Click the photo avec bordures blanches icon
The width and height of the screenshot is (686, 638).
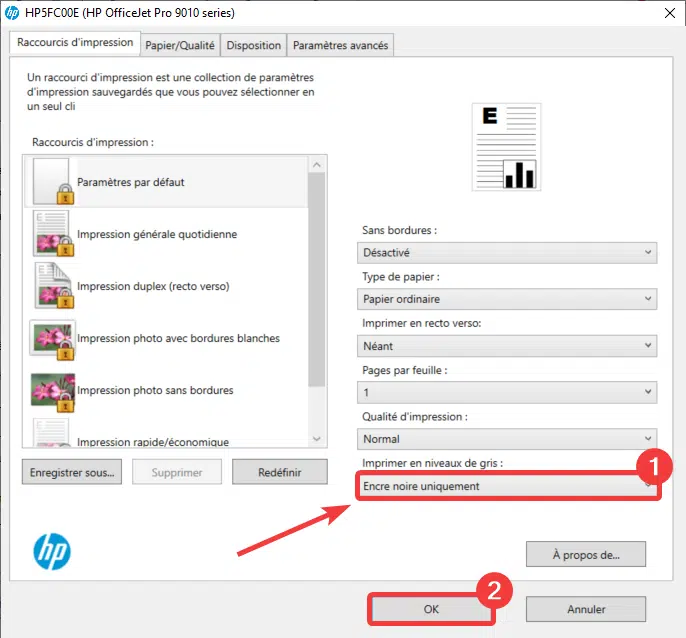pyautogui.click(x=52, y=340)
